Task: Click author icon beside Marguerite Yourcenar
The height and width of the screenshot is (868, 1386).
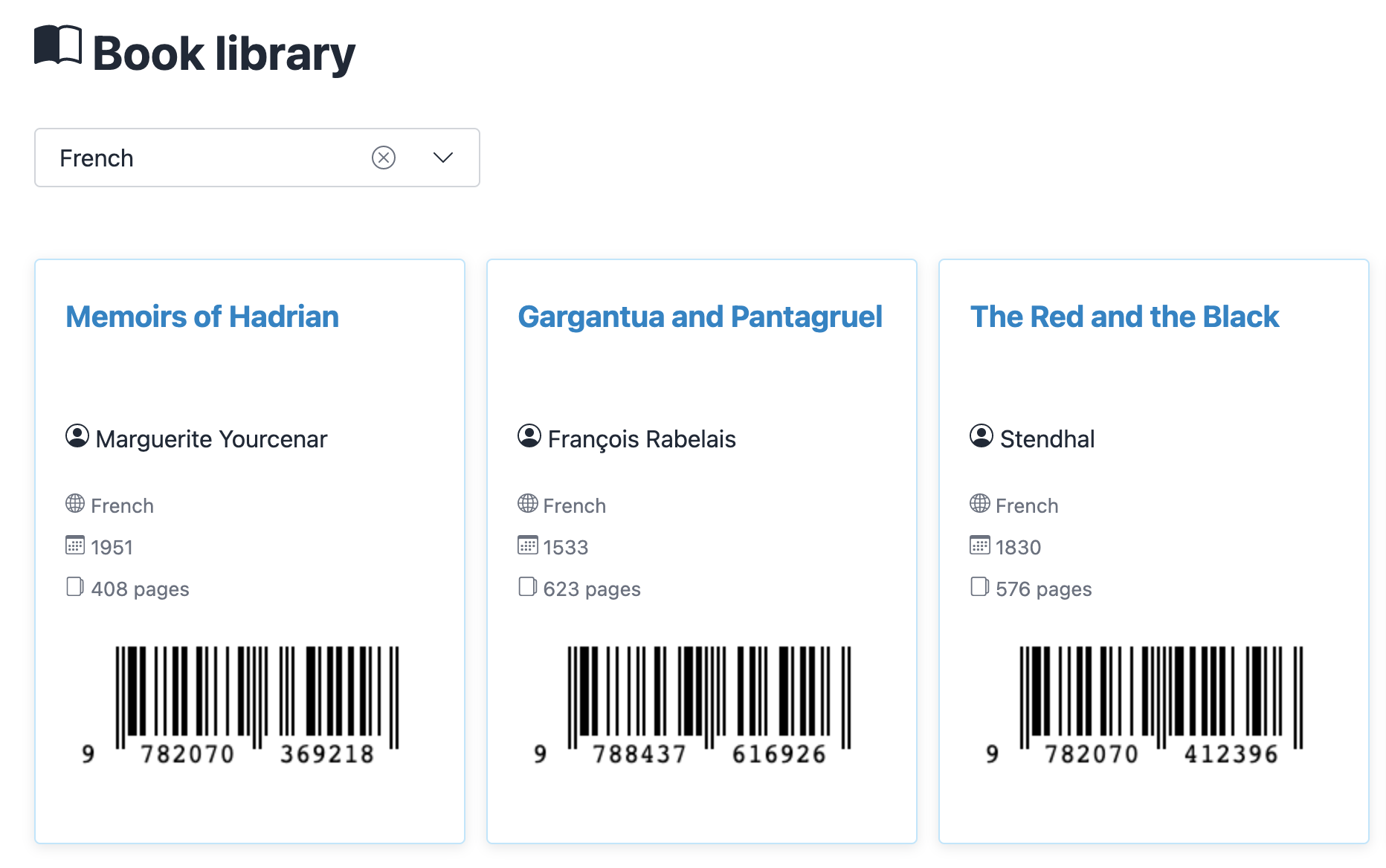Action: [77, 436]
